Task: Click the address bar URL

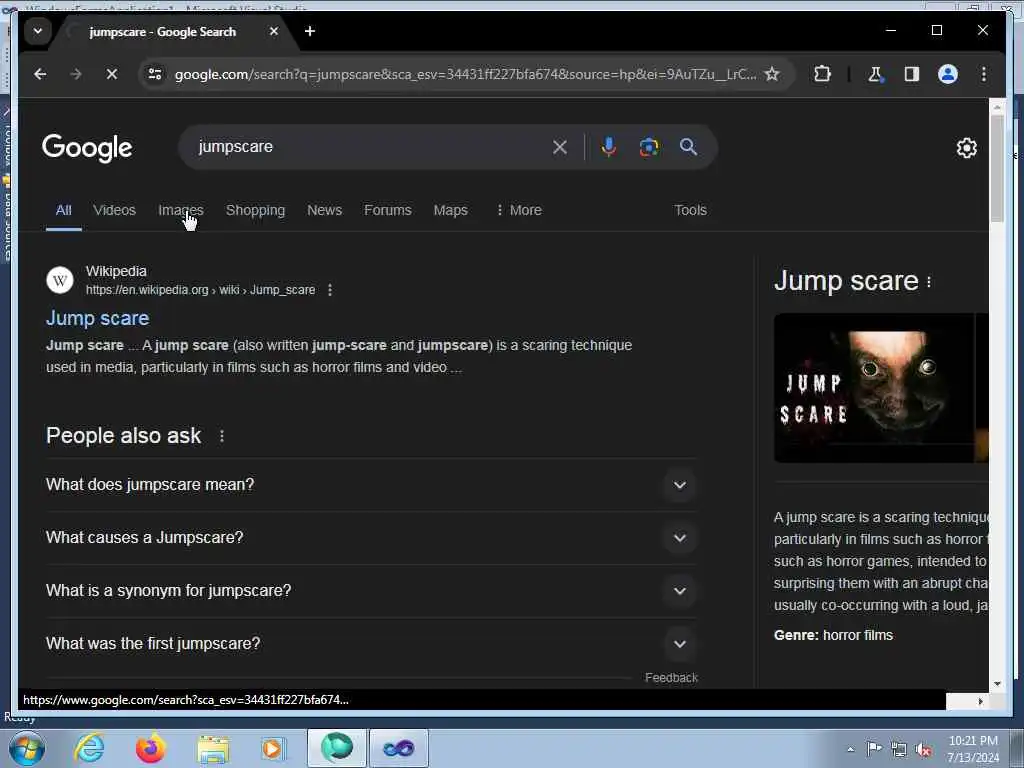Action: (x=465, y=74)
